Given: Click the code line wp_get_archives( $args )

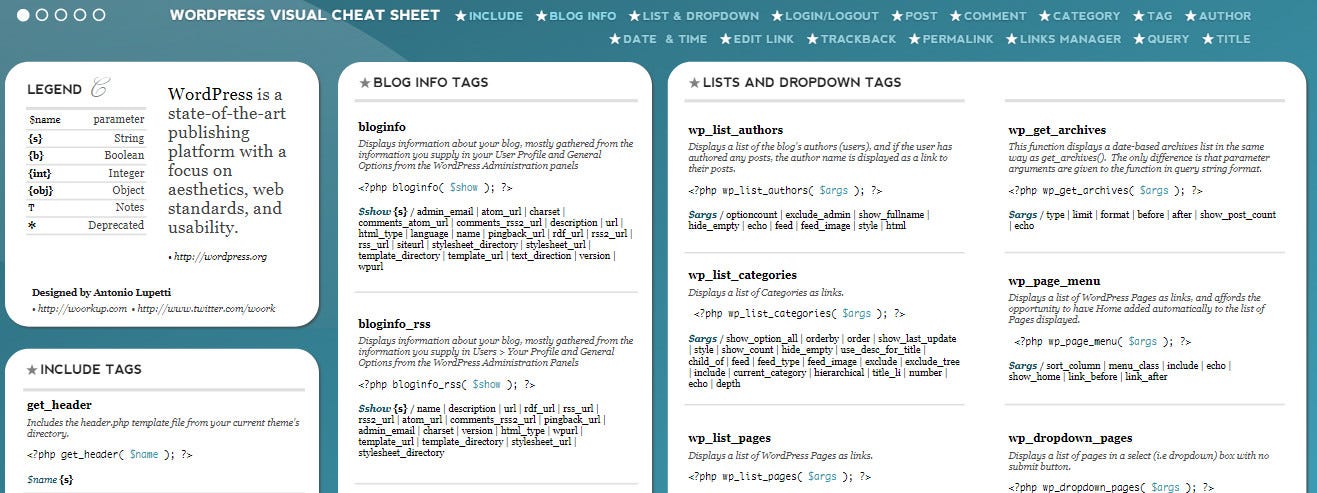Looking at the screenshot, I should coord(1106,190).
